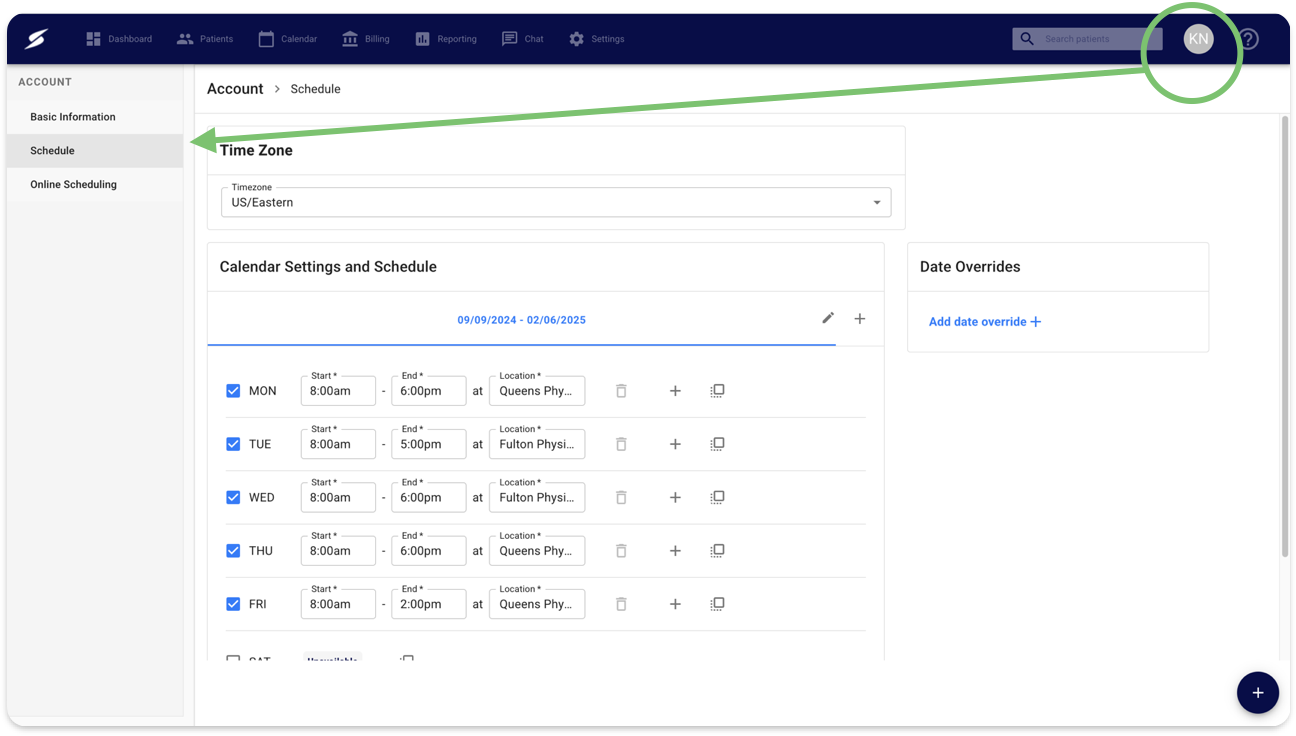Screen dimensions: 1296x736
Task: Delete the Tuesday time slot
Action: point(621,444)
